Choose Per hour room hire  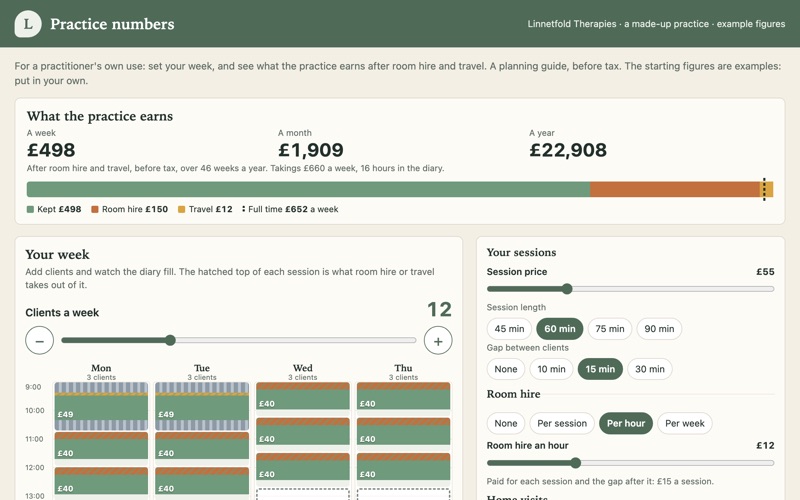coord(626,423)
